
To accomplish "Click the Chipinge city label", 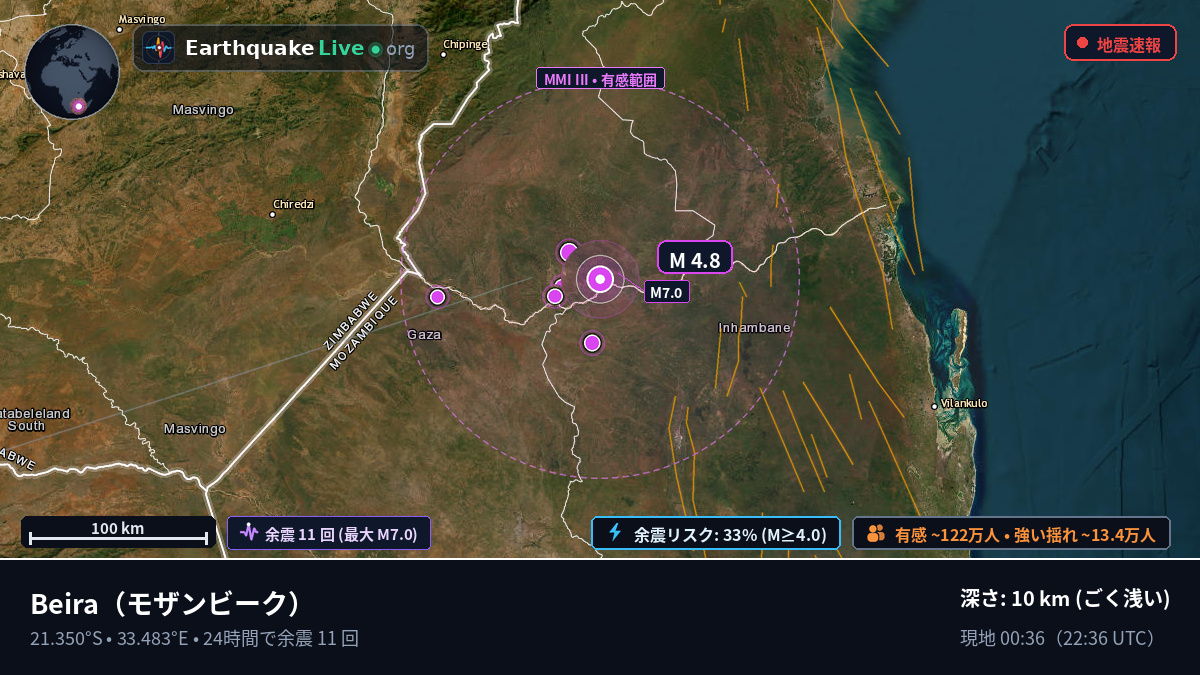I will pyautogui.click(x=465, y=44).
